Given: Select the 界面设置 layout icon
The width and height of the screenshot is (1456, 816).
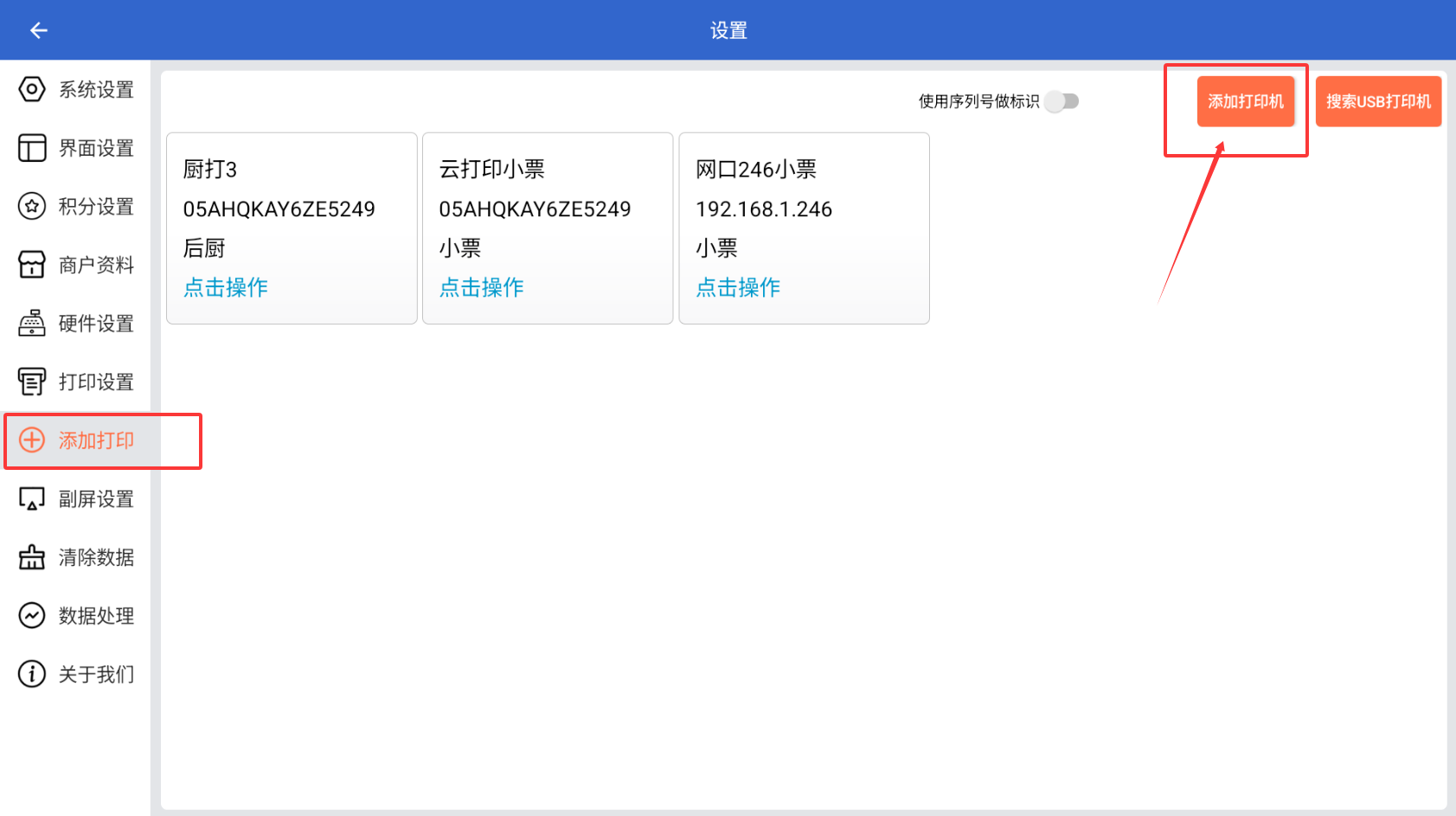Looking at the screenshot, I should point(32,148).
